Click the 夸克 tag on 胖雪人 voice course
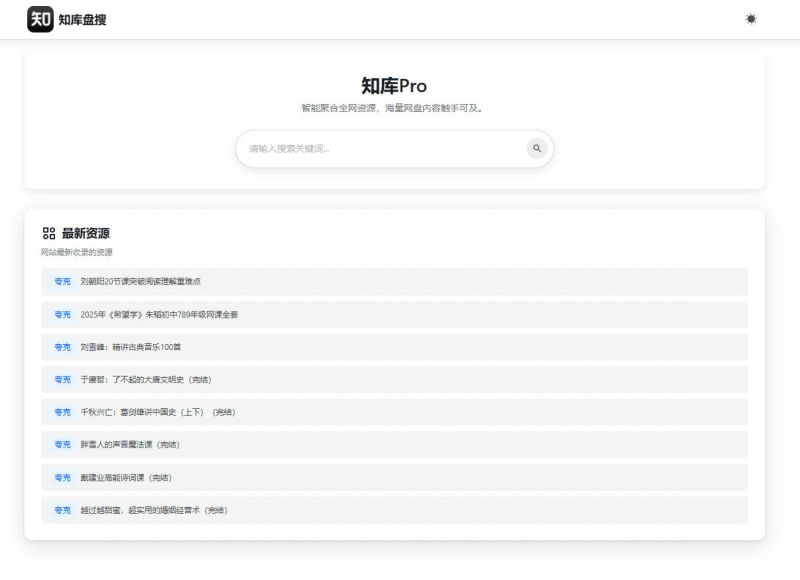Viewport: 800px width, 580px height. tap(60, 446)
